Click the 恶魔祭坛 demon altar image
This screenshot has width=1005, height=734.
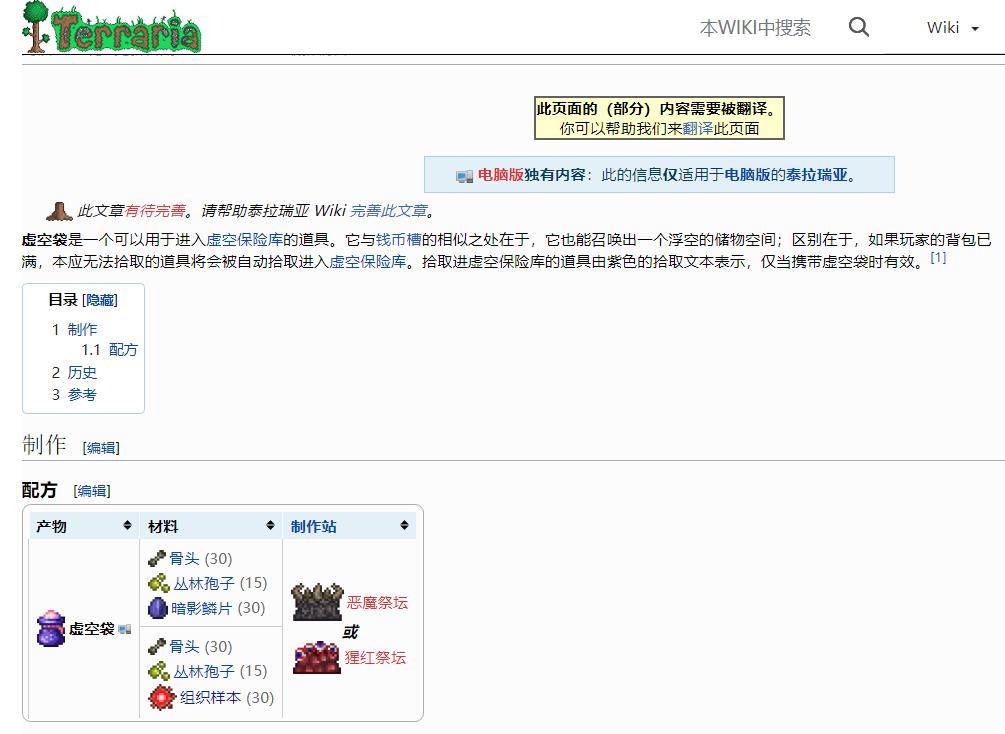coord(317,602)
